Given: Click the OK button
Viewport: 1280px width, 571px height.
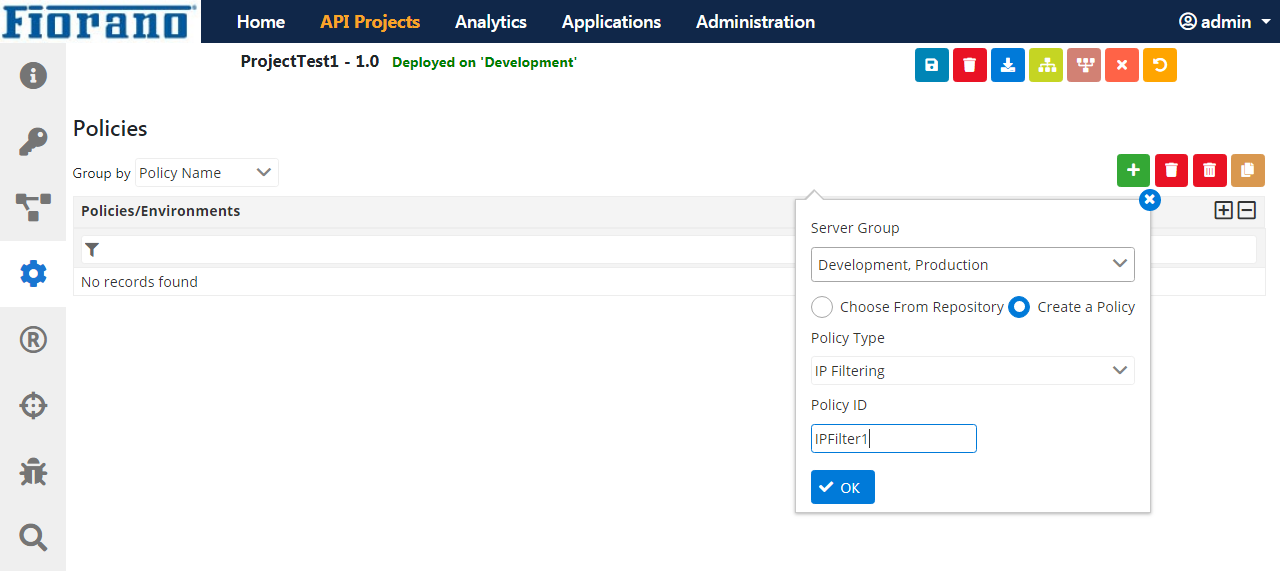Looking at the screenshot, I should coord(843,487).
